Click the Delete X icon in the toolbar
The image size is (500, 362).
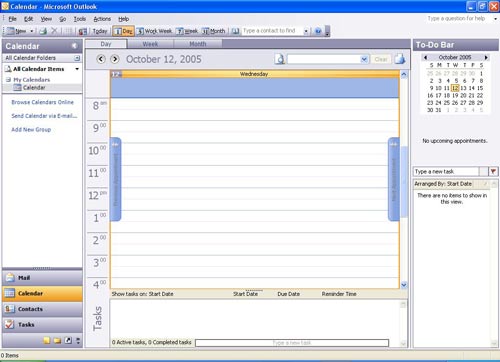pos(54,31)
